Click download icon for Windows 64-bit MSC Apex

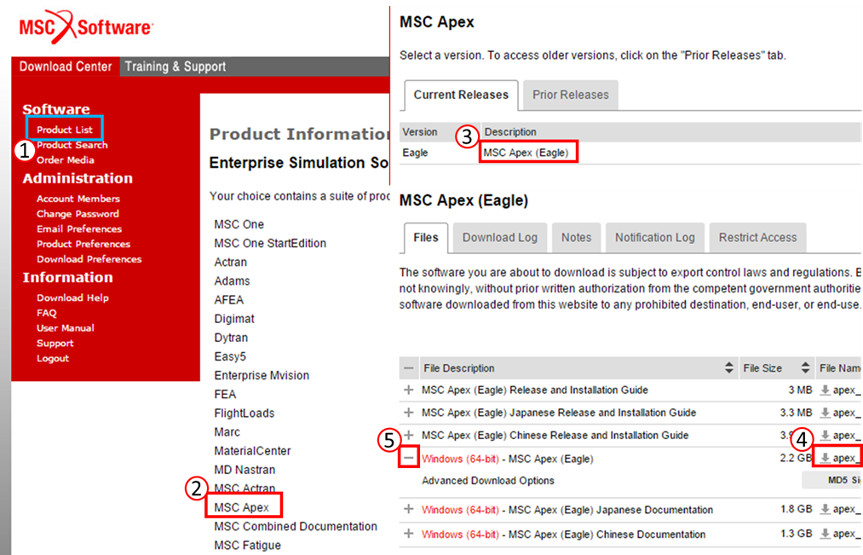[x=825, y=458]
